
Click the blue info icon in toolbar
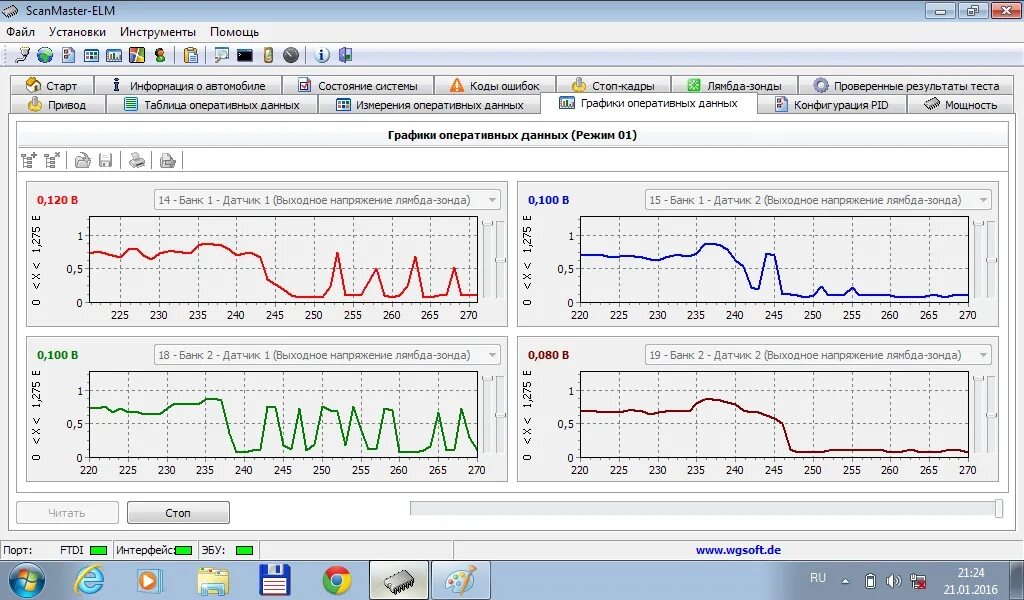point(322,55)
